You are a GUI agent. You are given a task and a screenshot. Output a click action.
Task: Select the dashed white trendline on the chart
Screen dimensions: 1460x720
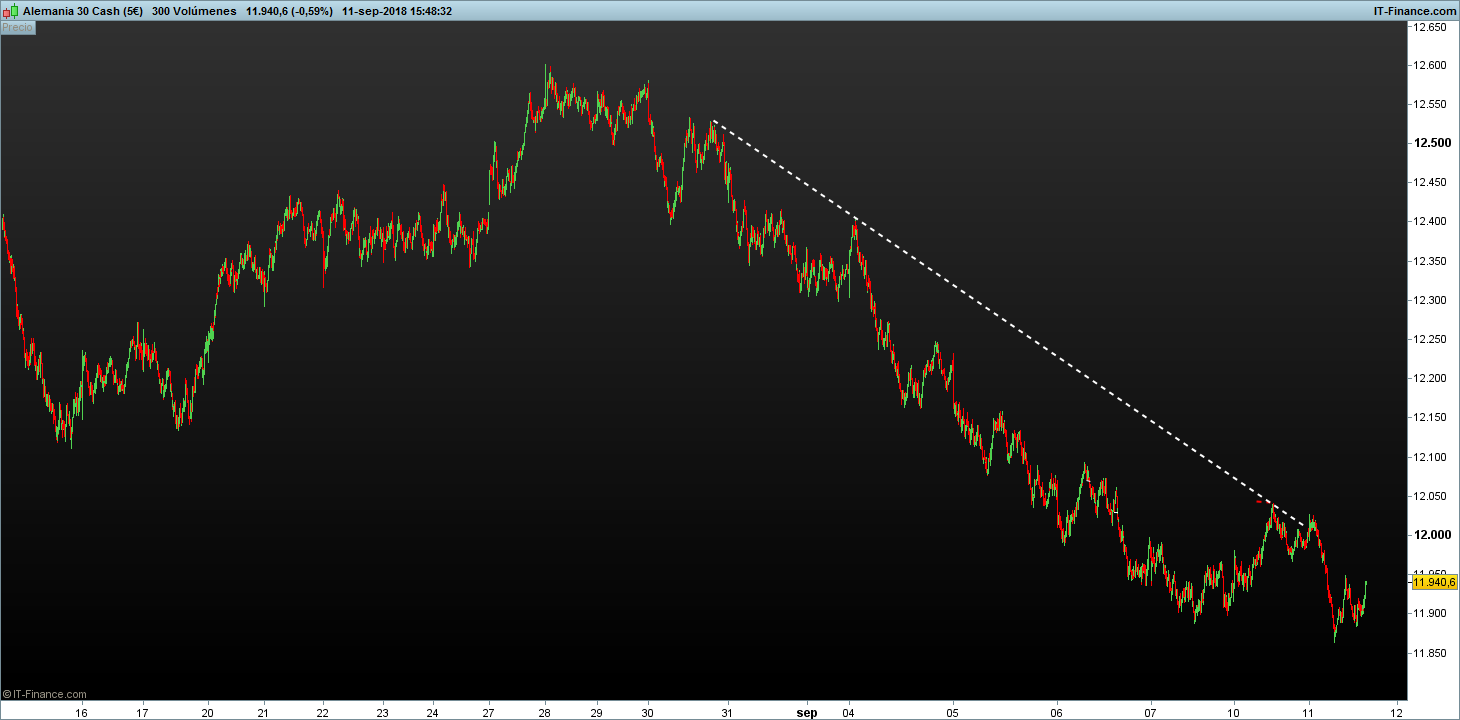pos(1009,322)
